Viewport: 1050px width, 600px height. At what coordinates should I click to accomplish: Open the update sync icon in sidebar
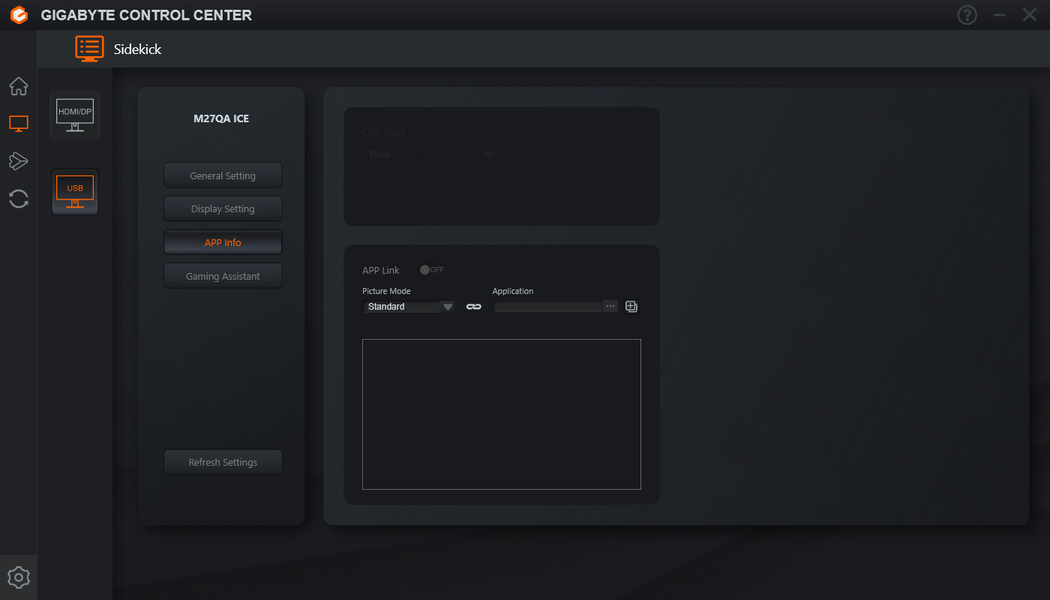[x=19, y=199]
